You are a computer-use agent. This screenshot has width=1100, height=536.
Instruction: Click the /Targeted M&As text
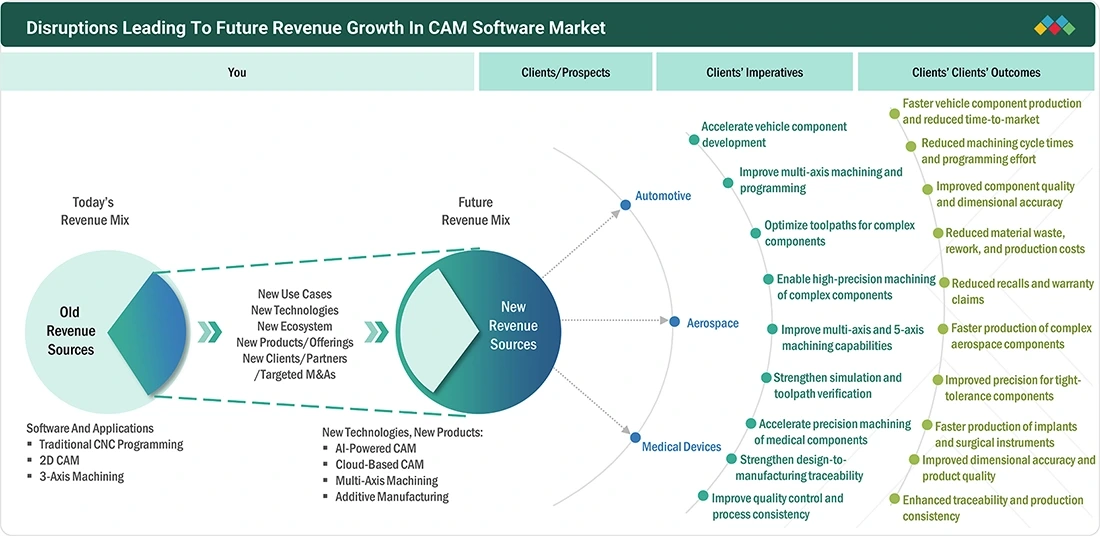(295, 375)
